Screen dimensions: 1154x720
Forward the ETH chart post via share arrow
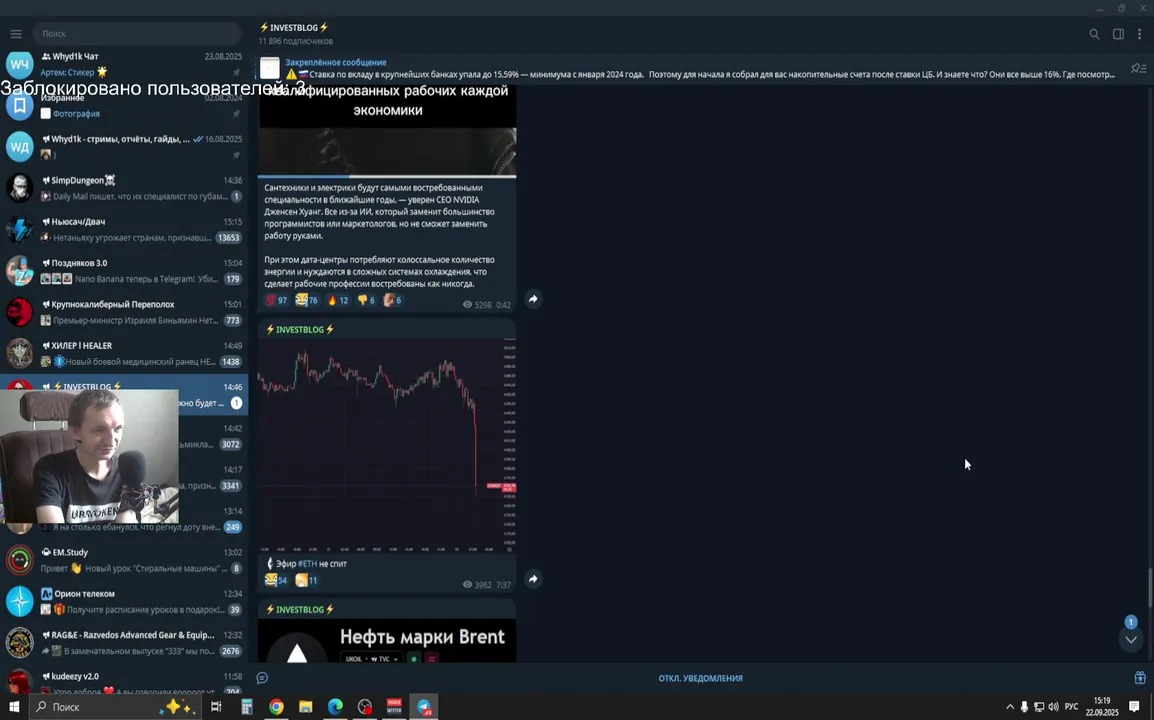pyautogui.click(x=533, y=579)
